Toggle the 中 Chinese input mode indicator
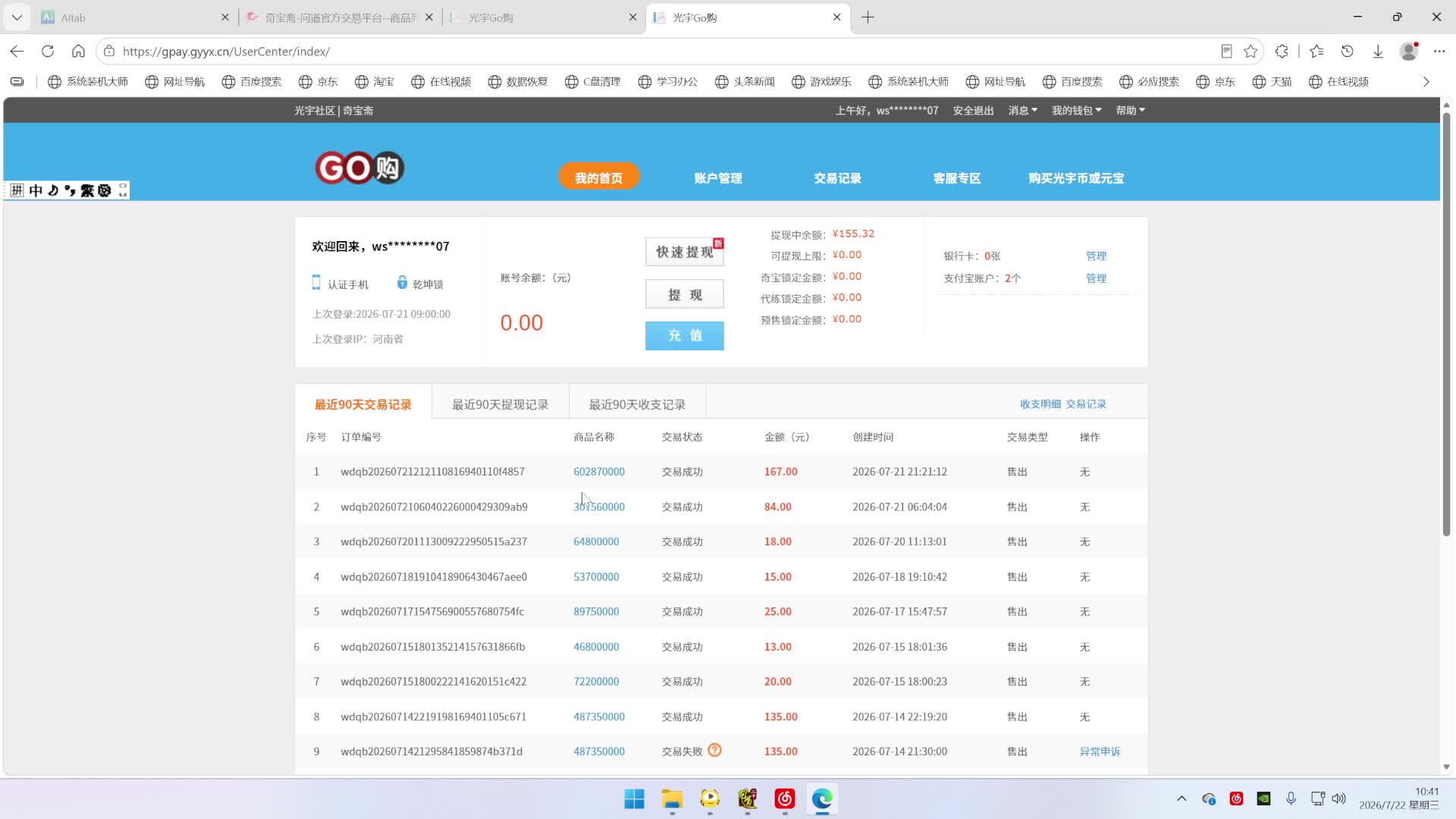The image size is (1456, 819). (36, 190)
